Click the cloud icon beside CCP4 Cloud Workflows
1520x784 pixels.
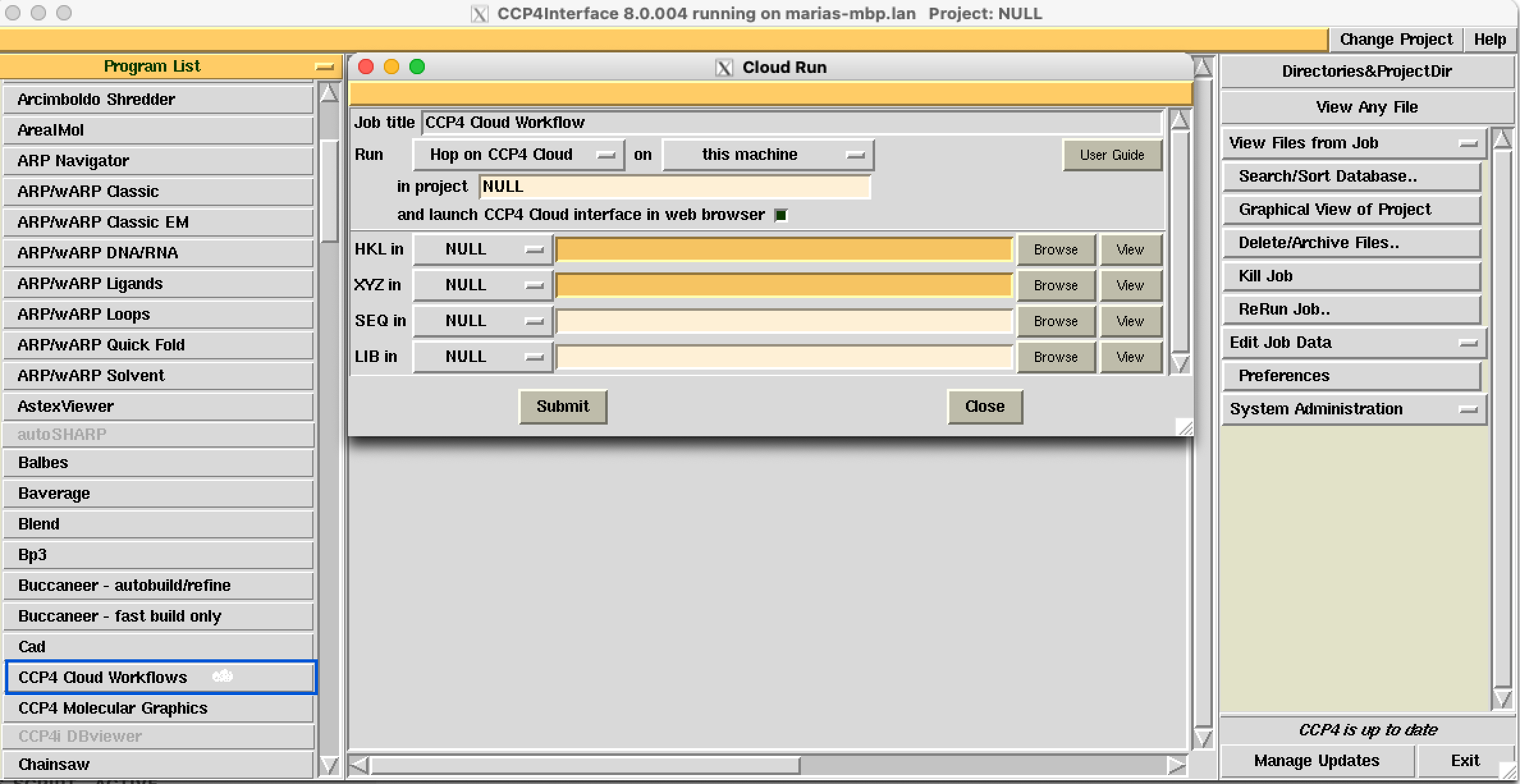click(222, 676)
